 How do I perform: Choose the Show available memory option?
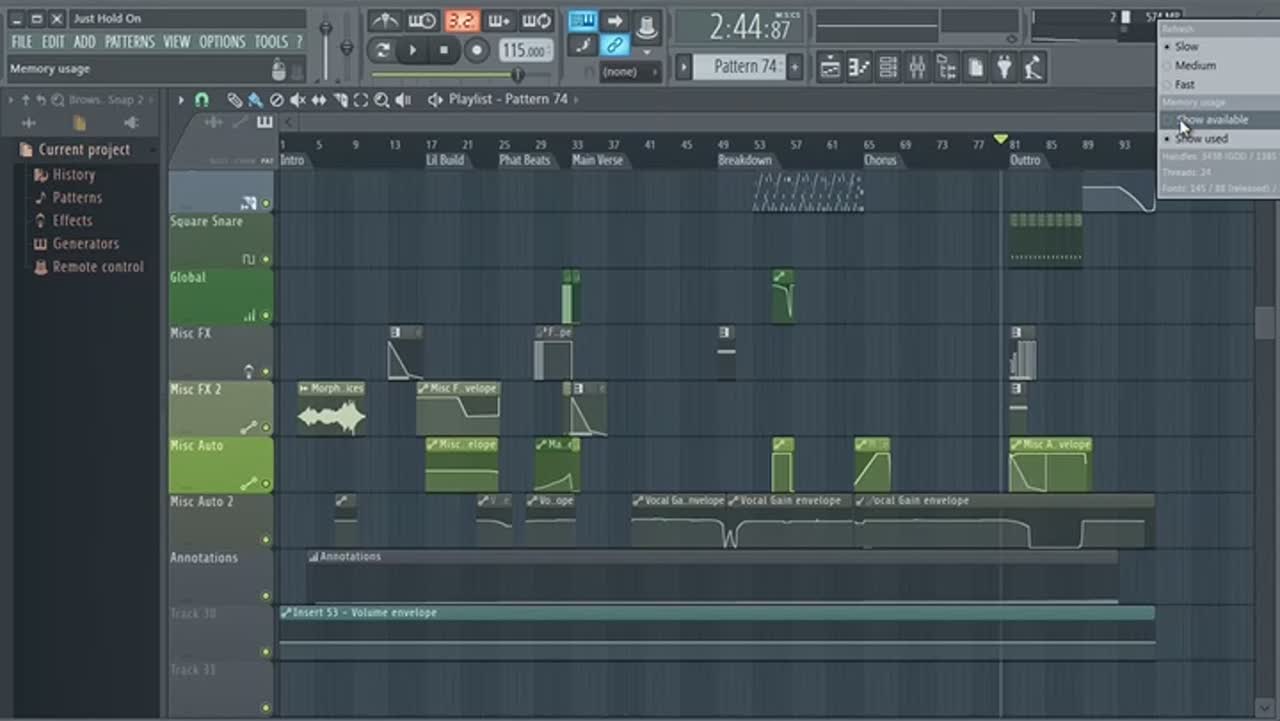1212,120
